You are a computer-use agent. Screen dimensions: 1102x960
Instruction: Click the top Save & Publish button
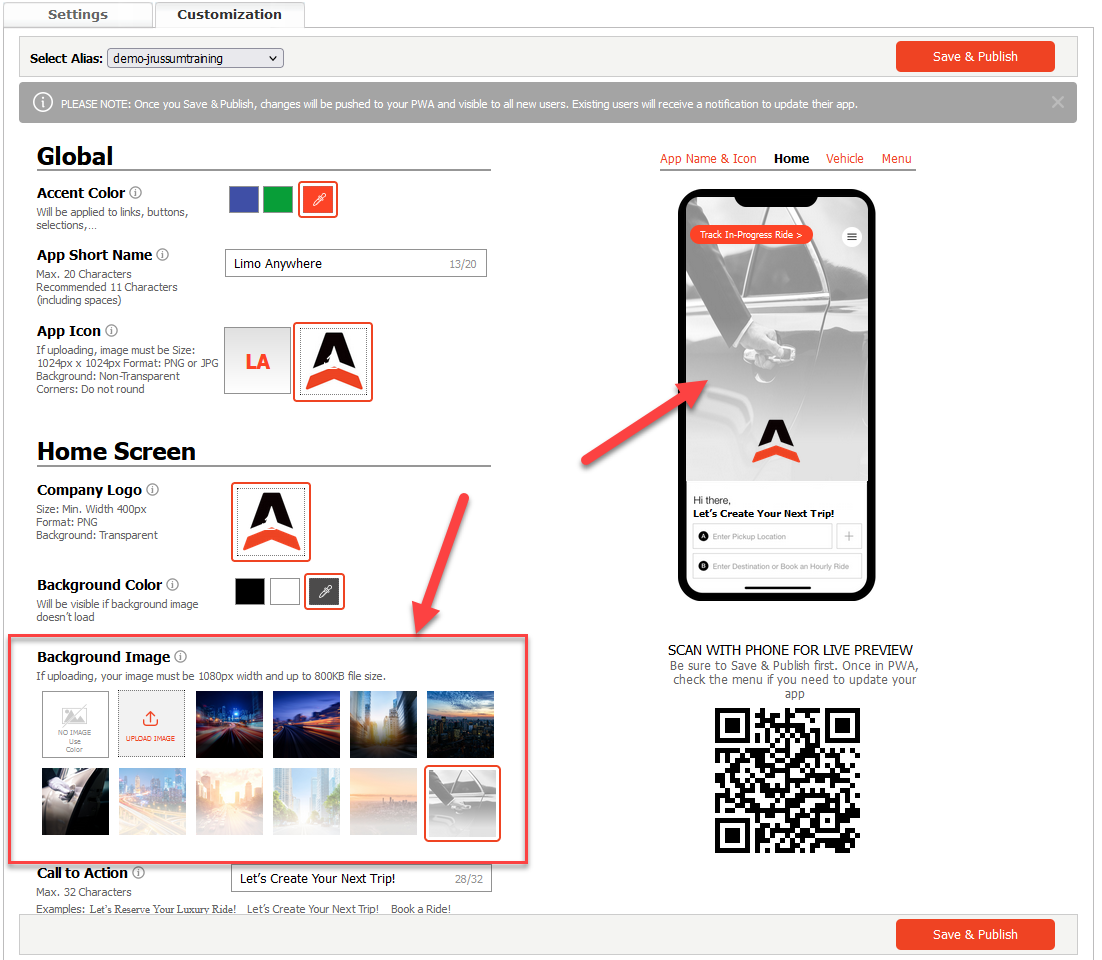pos(974,57)
